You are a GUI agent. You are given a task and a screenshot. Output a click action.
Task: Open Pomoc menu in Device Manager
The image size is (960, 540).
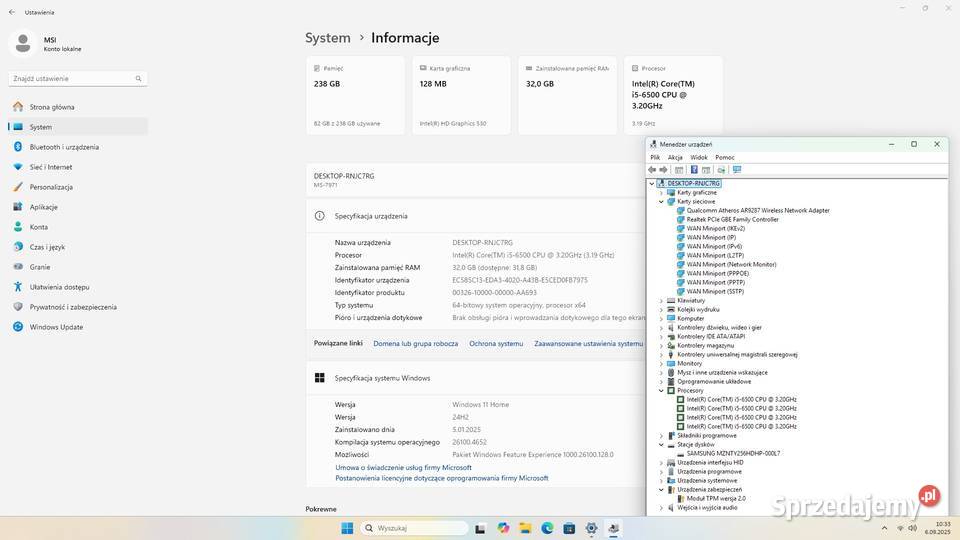(x=725, y=157)
